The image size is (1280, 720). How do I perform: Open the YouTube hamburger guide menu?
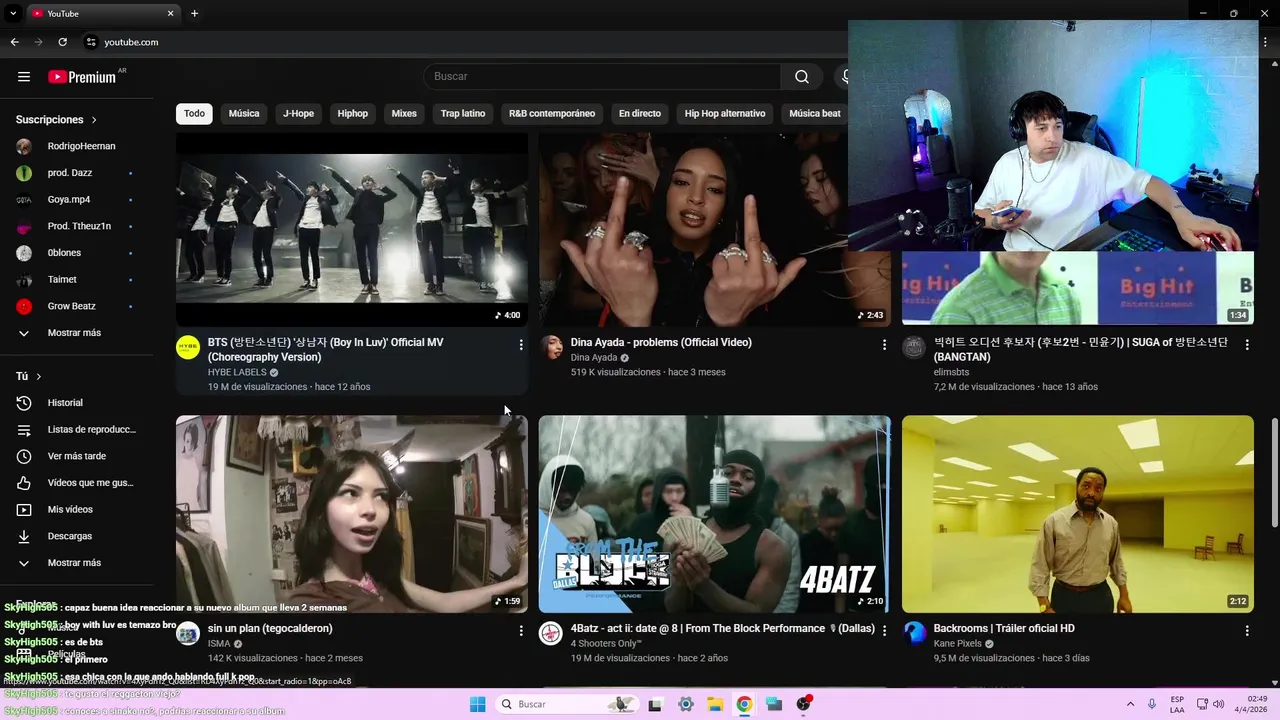24,77
